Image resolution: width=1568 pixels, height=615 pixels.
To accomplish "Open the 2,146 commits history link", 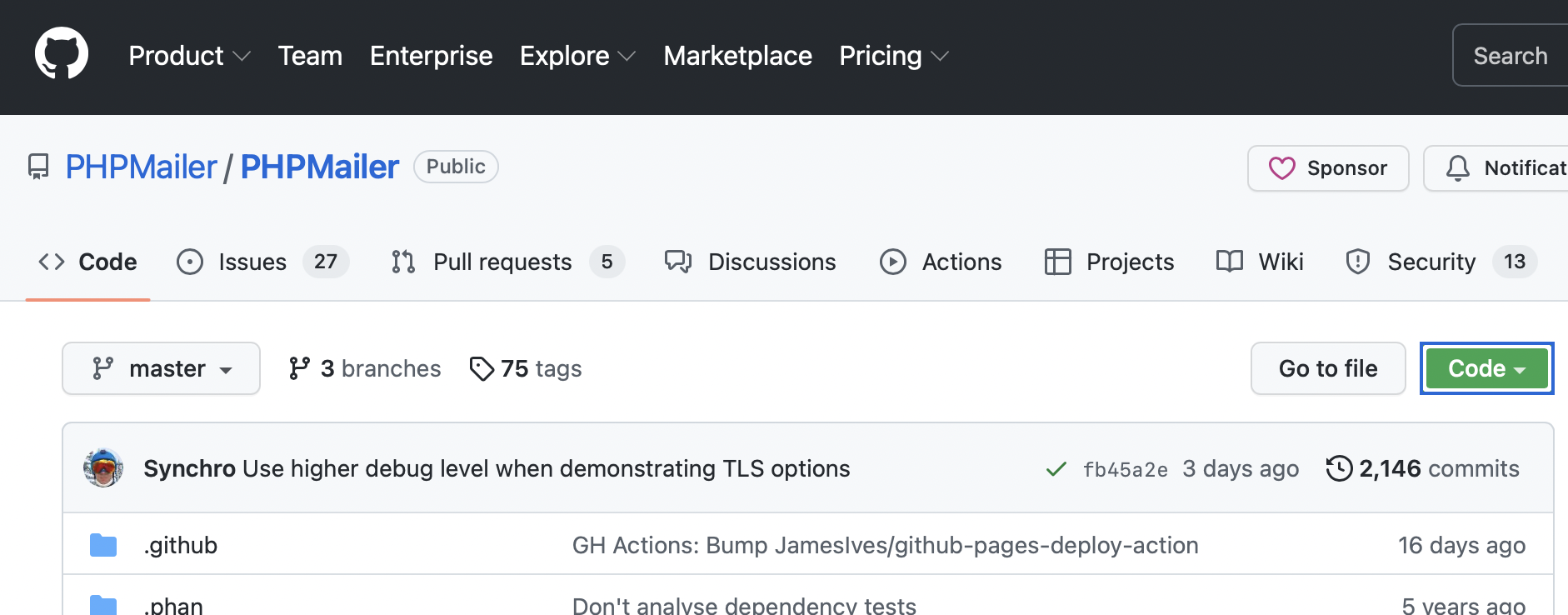I will point(1423,468).
